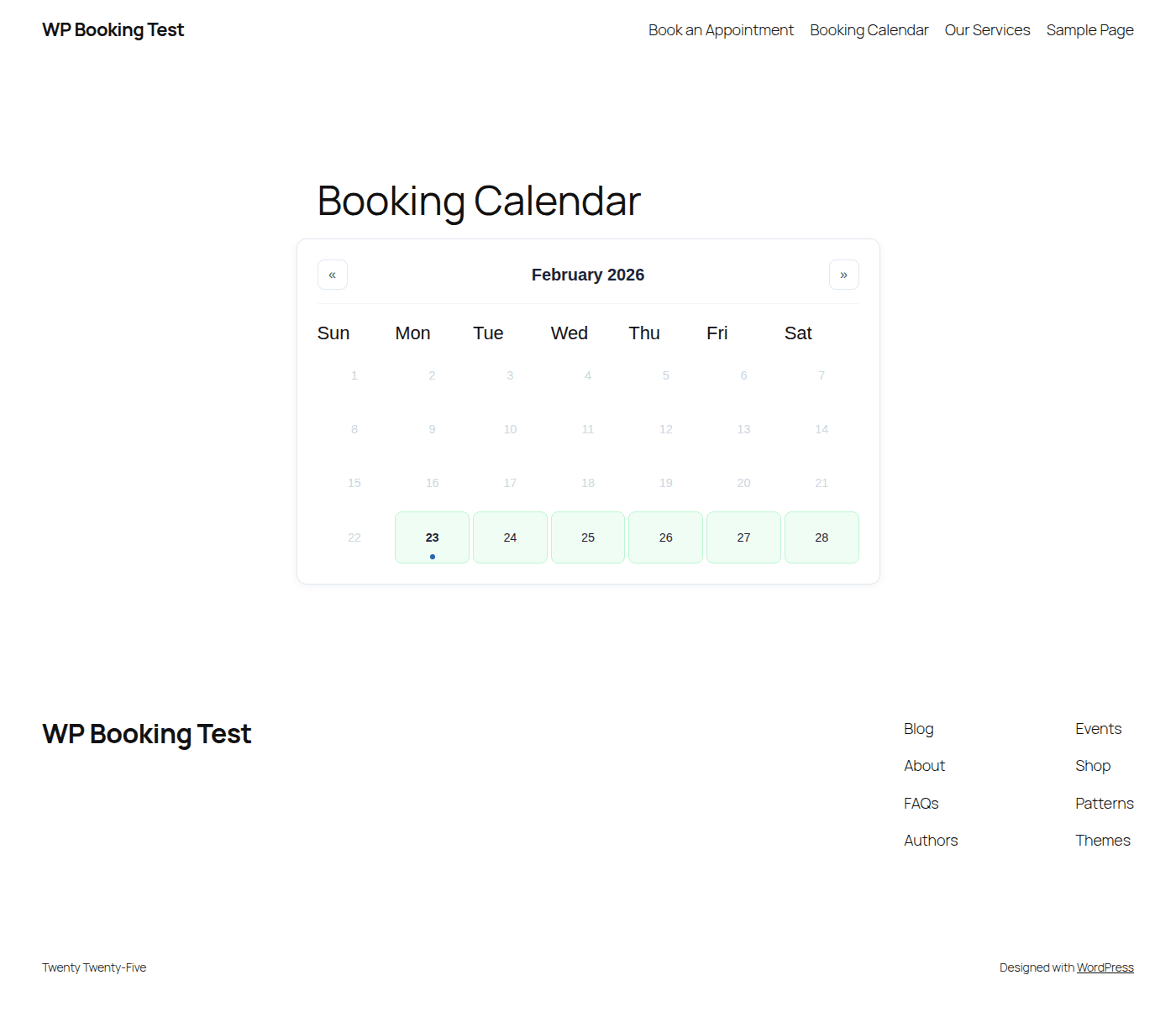Open the Patterns footer link
1176x1017 pixels.
(1104, 803)
